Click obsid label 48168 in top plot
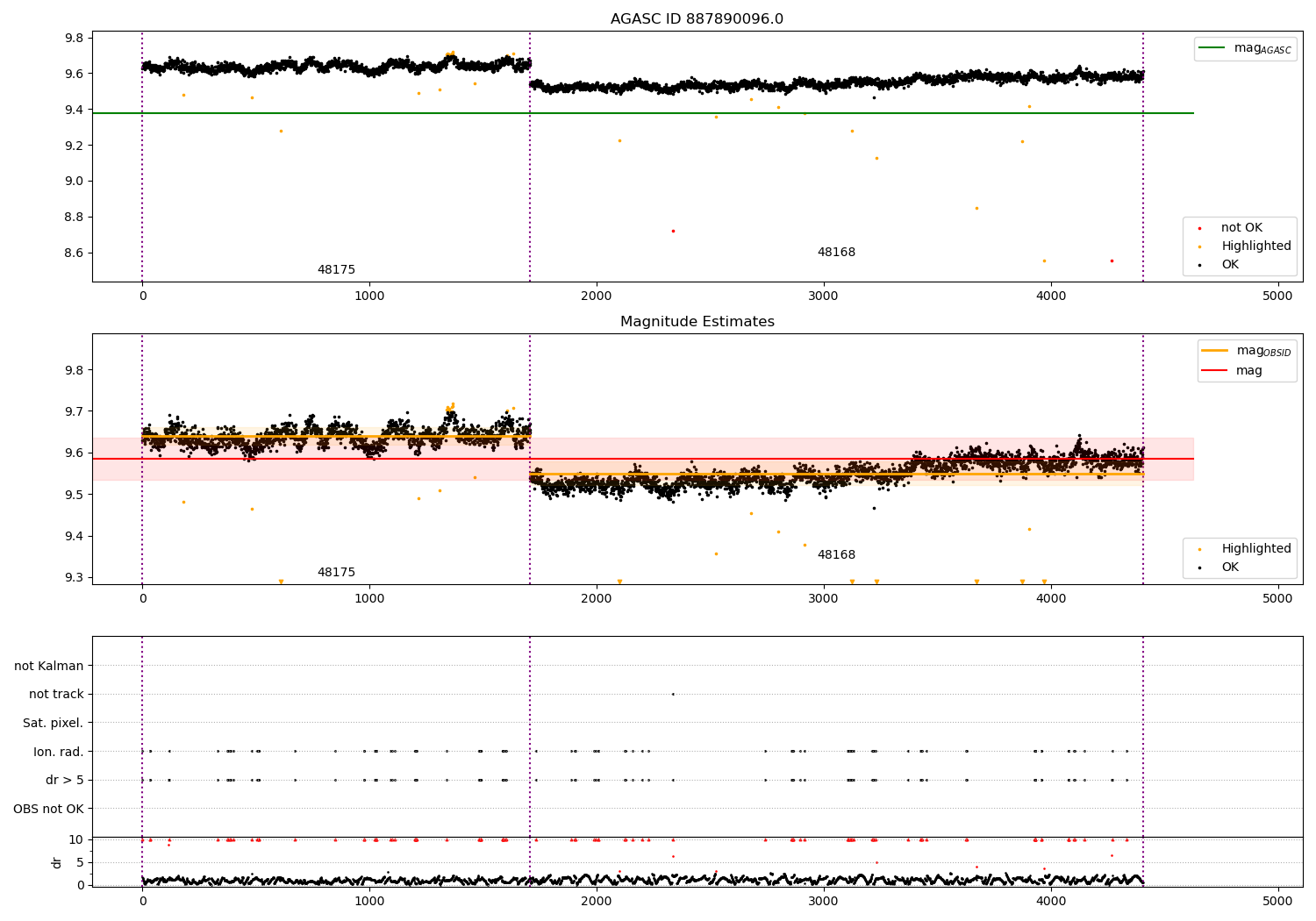The image size is (1316, 921). [x=836, y=253]
